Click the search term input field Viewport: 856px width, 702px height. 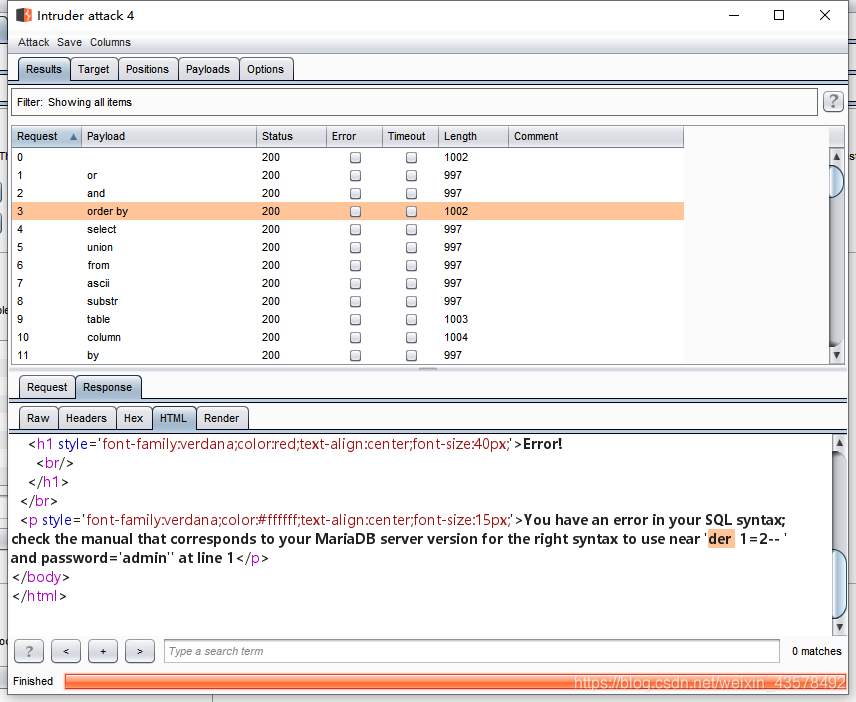[472, 651]
